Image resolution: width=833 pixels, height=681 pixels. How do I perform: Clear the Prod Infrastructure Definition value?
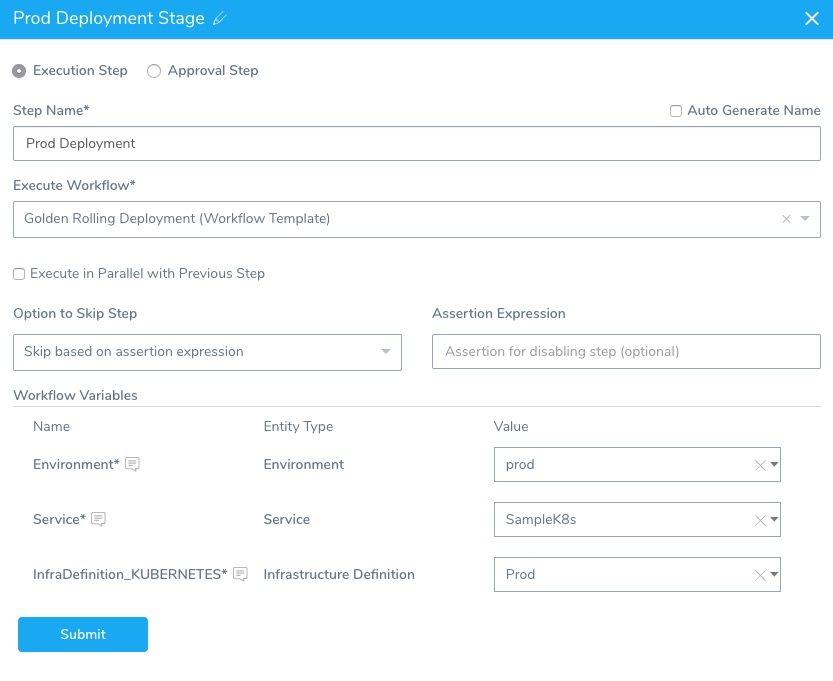pos(760,575)
